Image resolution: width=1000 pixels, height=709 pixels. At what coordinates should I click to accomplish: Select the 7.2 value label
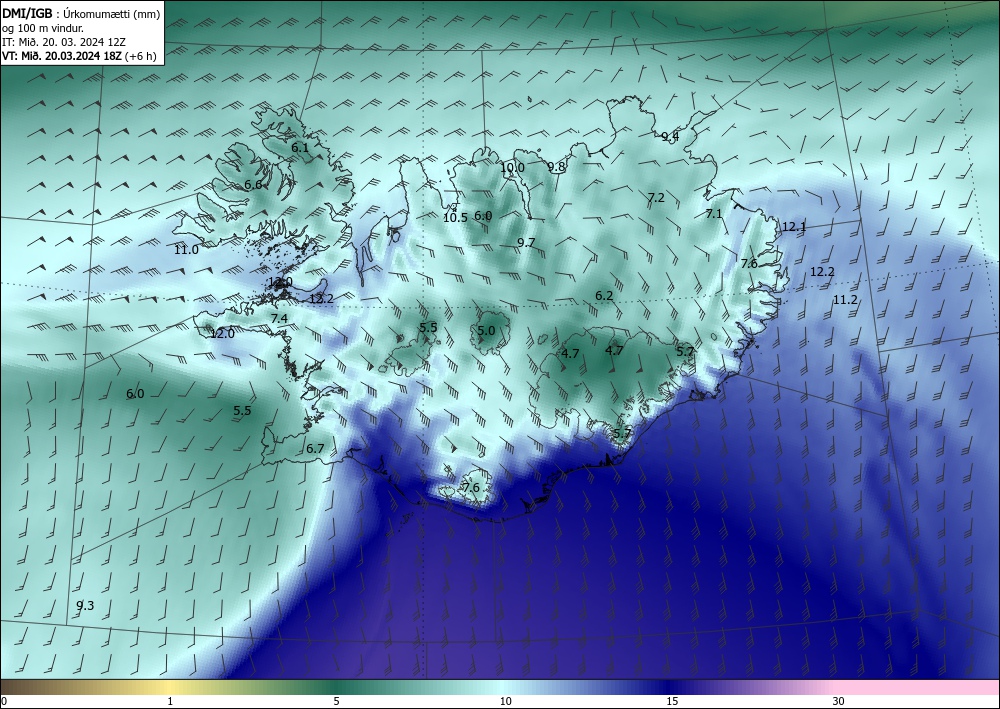[x=656, y=198]
